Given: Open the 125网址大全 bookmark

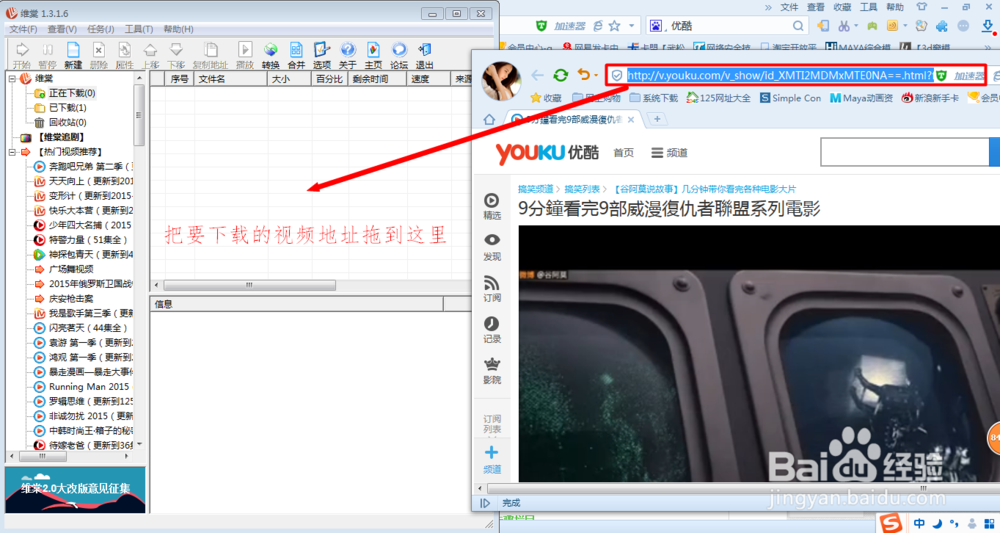Looking at the screenshot, I should [718, 98].
